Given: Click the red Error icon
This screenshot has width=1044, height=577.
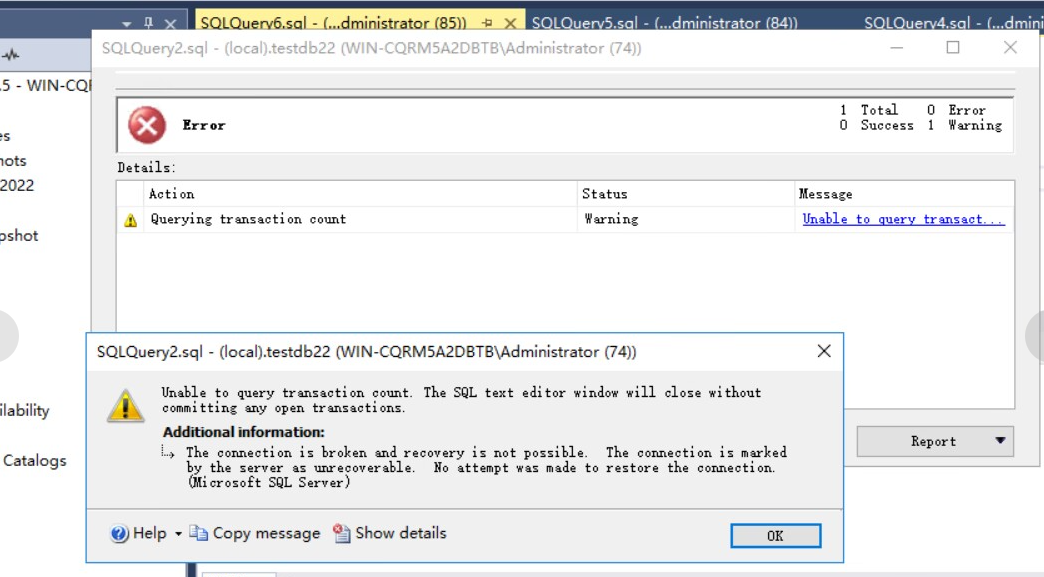Looking at the screenshot, I should pyautogui.click(x=147, y=125).
